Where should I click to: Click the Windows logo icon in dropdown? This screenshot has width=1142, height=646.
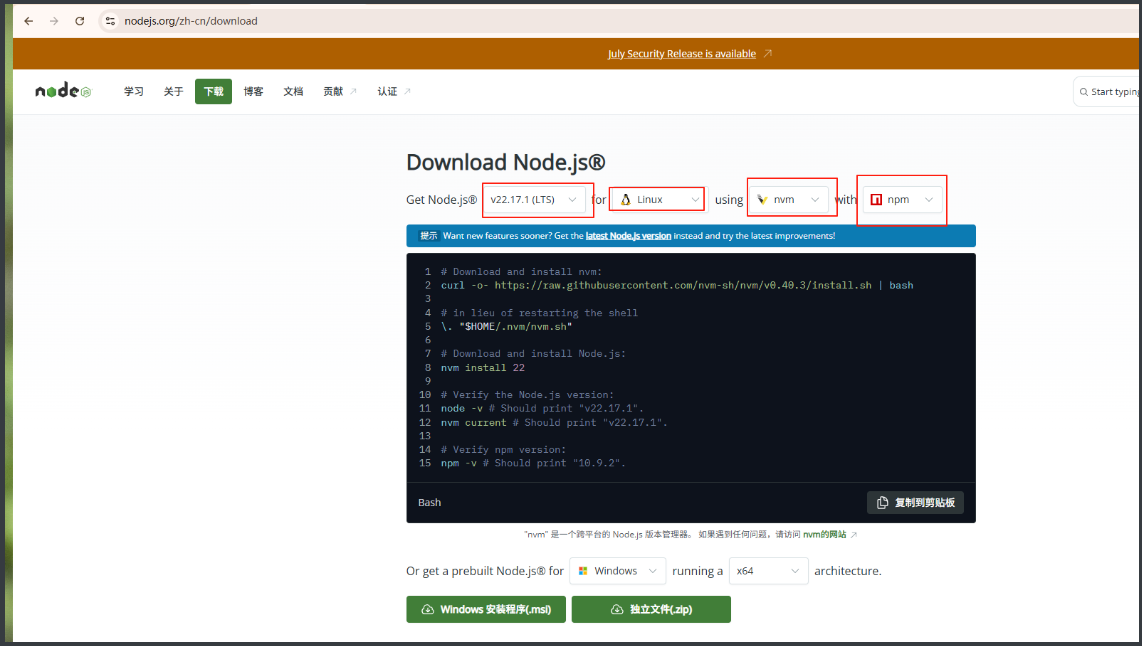(583, 571)
